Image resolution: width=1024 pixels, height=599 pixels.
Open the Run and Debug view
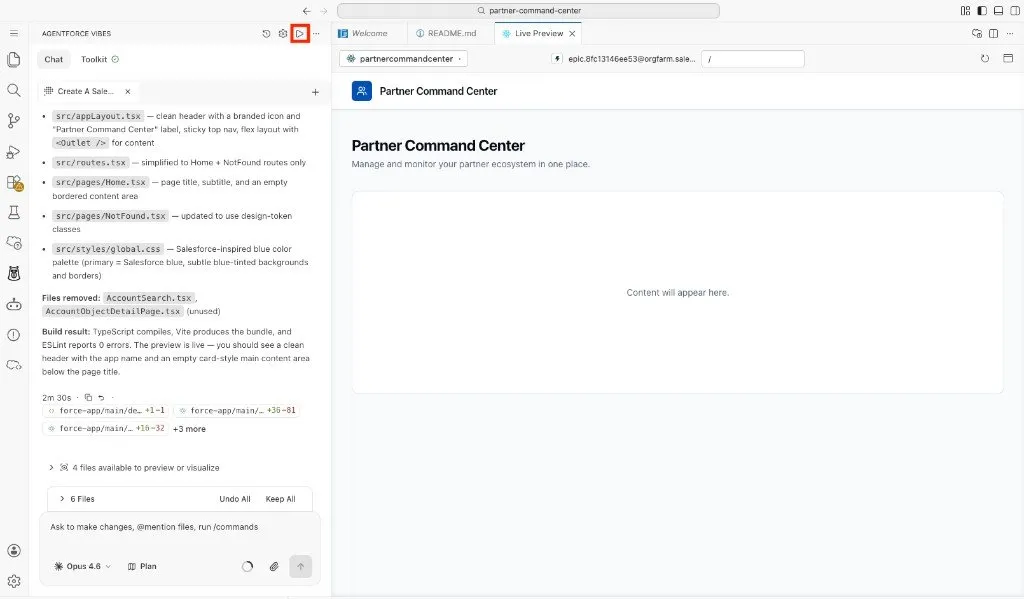pyautogui.click(x=14, y=152)
